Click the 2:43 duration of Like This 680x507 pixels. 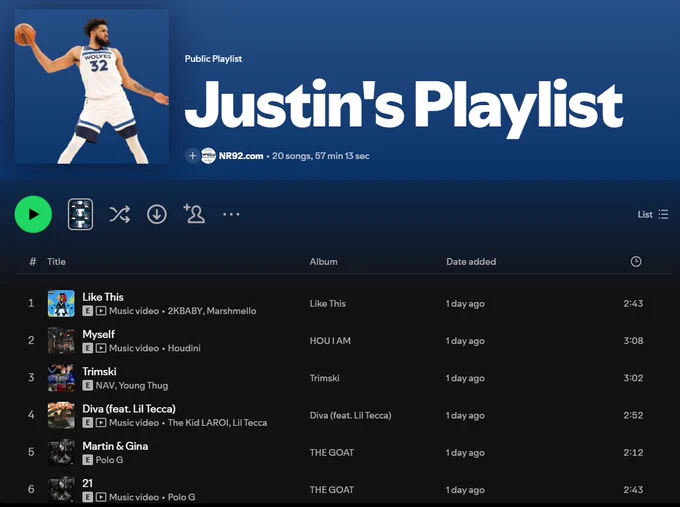click(633, 304)
